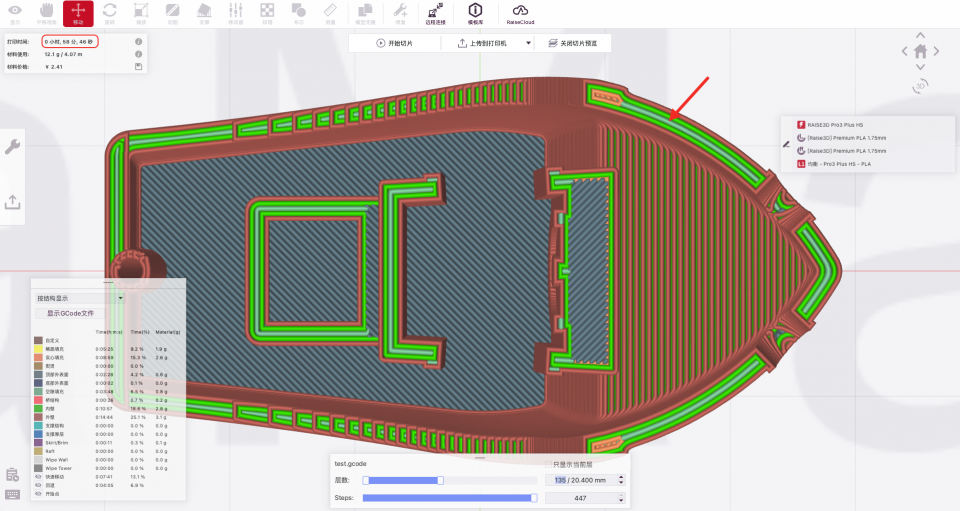Image resolution: width=960 pixels, height=511 pixels.
Task: Open the 按结构显示 display mode dropdown
Action: click(x=79, y=298)
